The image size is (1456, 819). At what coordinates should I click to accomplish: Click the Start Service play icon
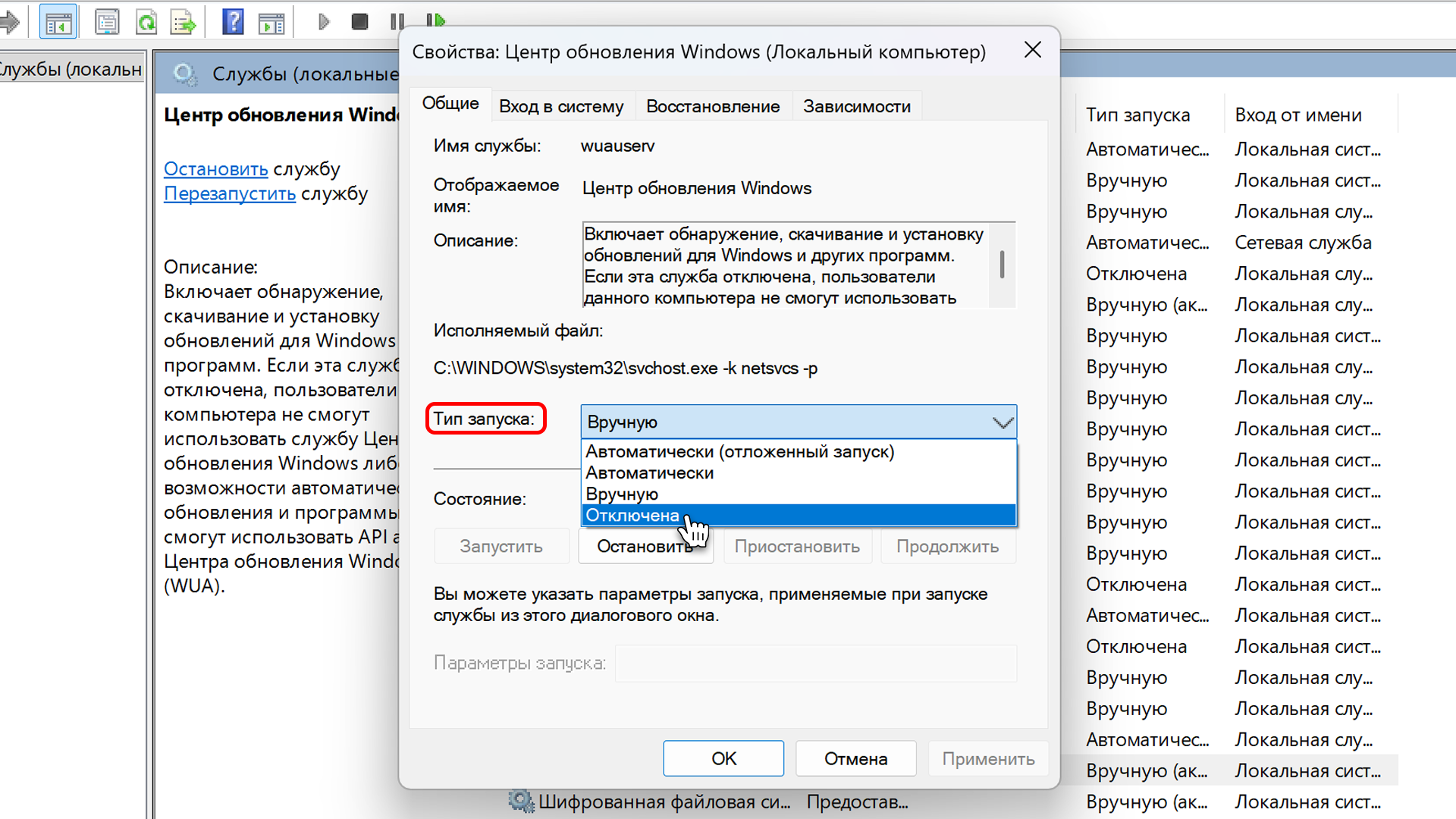324,22
